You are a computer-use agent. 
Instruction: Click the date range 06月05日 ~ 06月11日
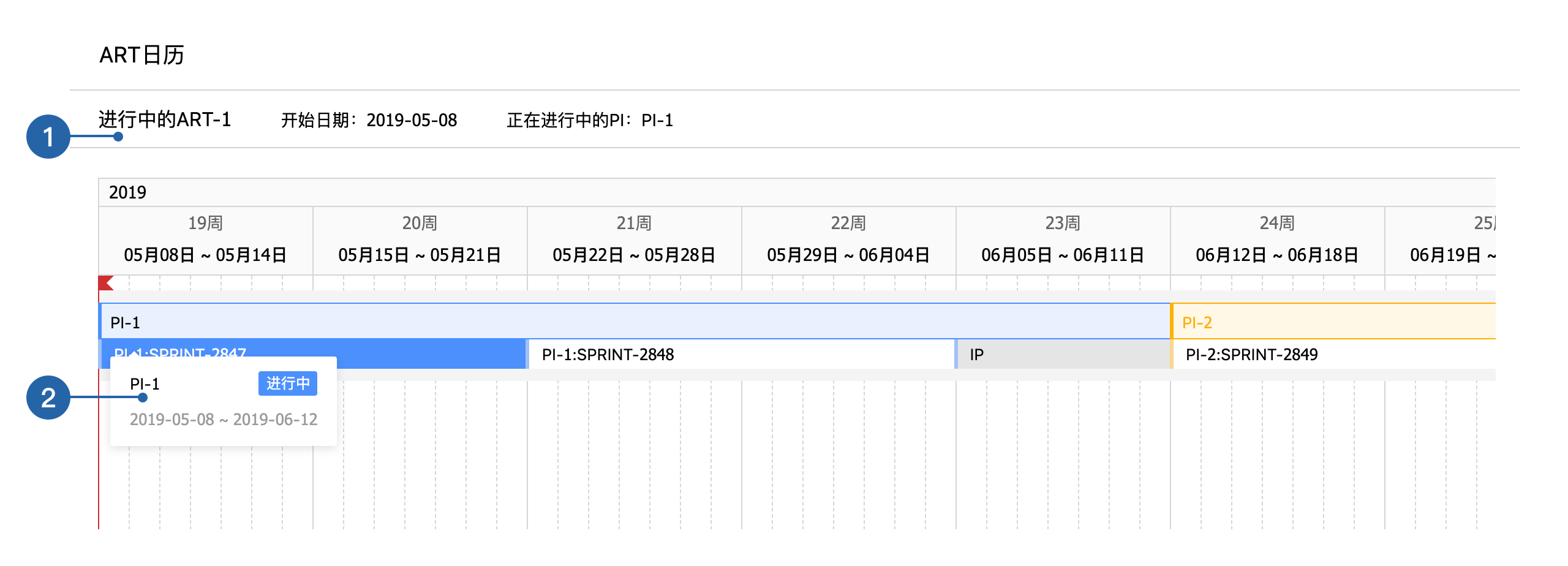coord(1063,255)
